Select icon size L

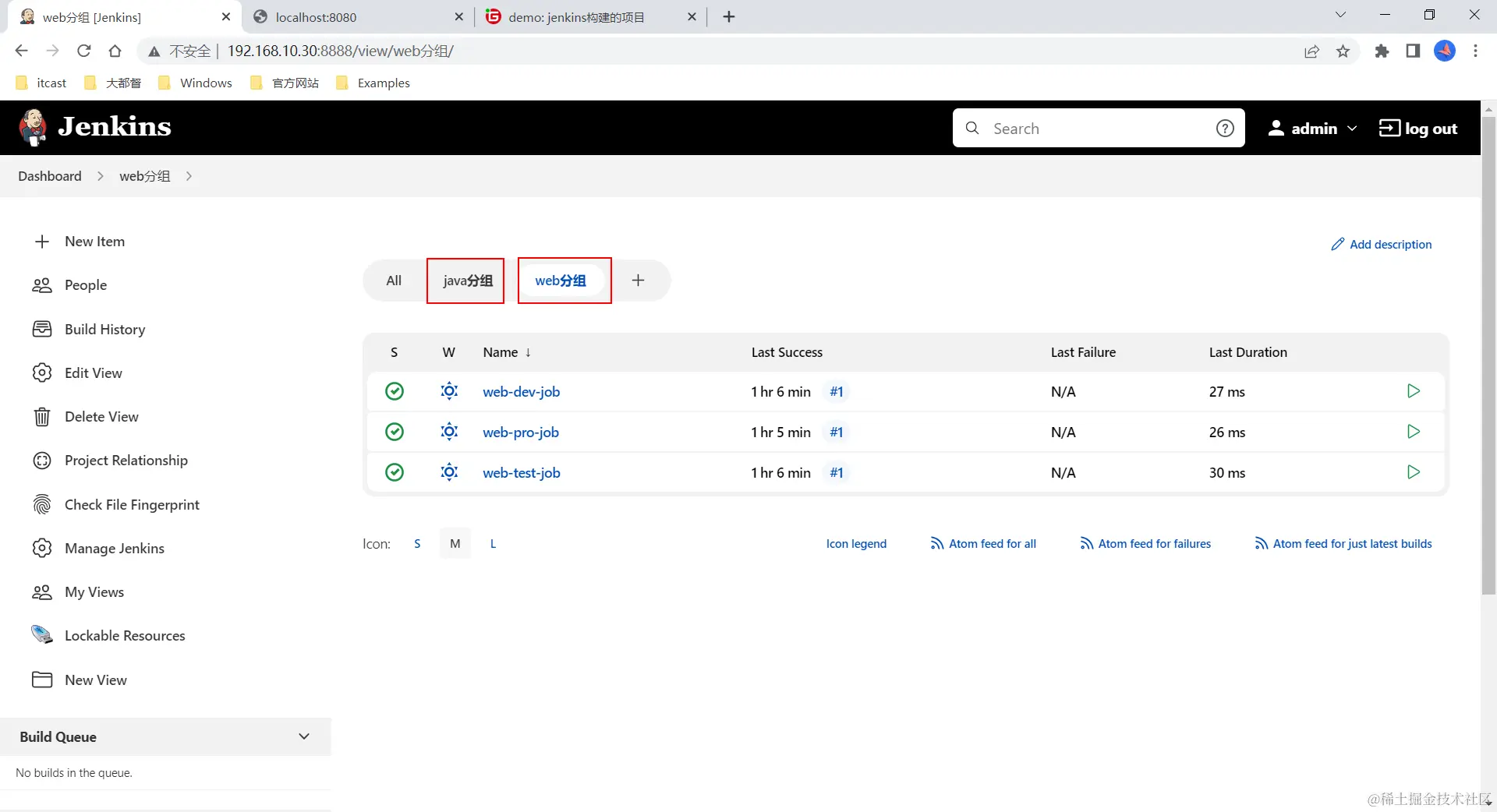point(493,544)
